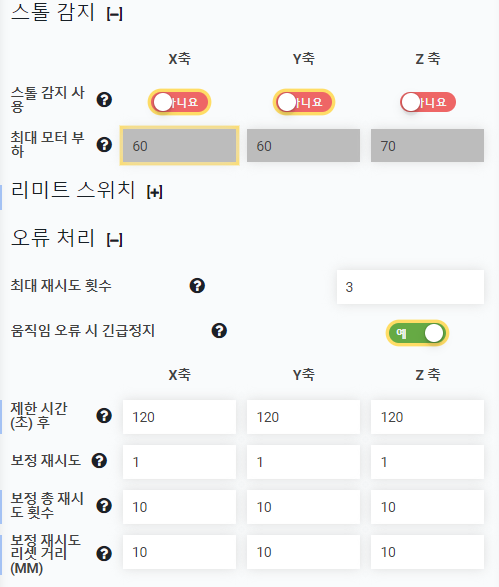
Task: Show help for 움직임 오류 시 긴급정지
Action: tap(219, 331)
